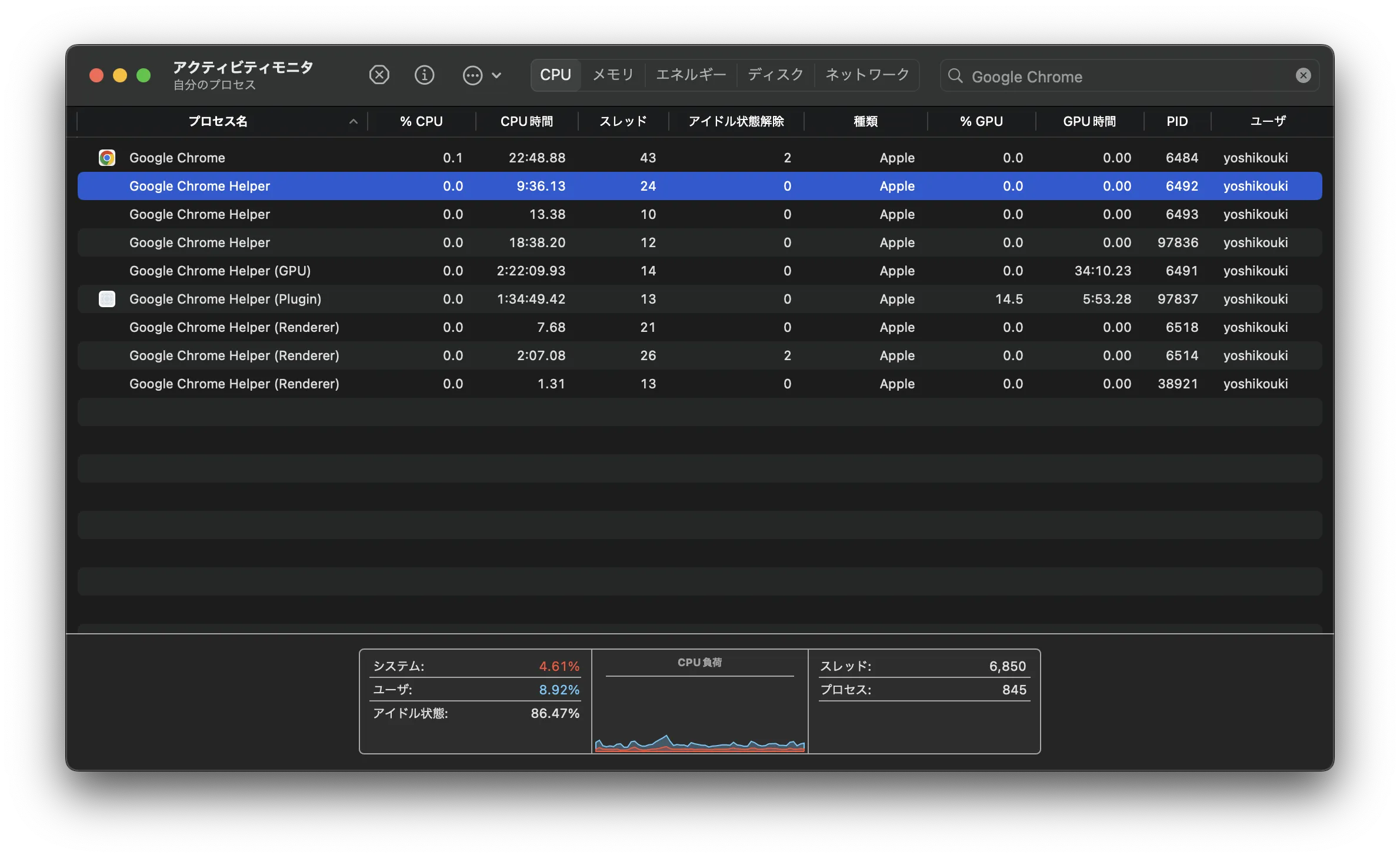Click the 自分のプロセス subtitle

[x=215, y=85]
